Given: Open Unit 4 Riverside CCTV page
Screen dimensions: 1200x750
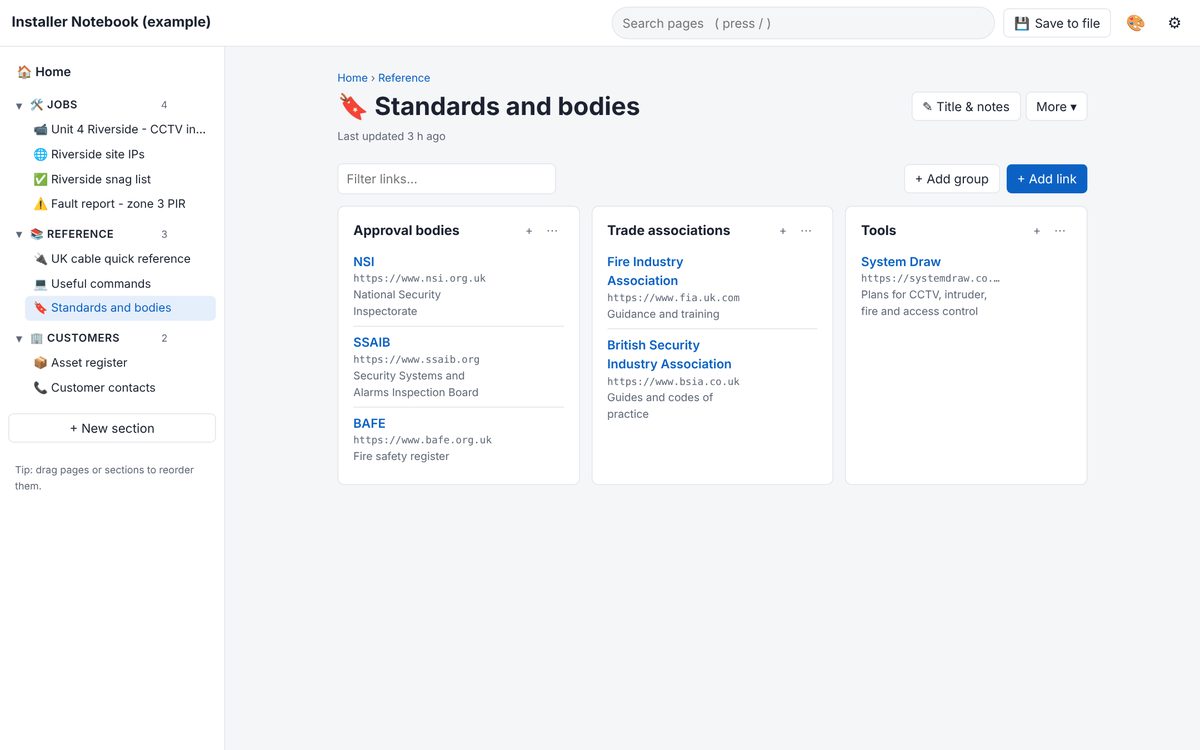Looking at the screenshot, I should [120, 129].
